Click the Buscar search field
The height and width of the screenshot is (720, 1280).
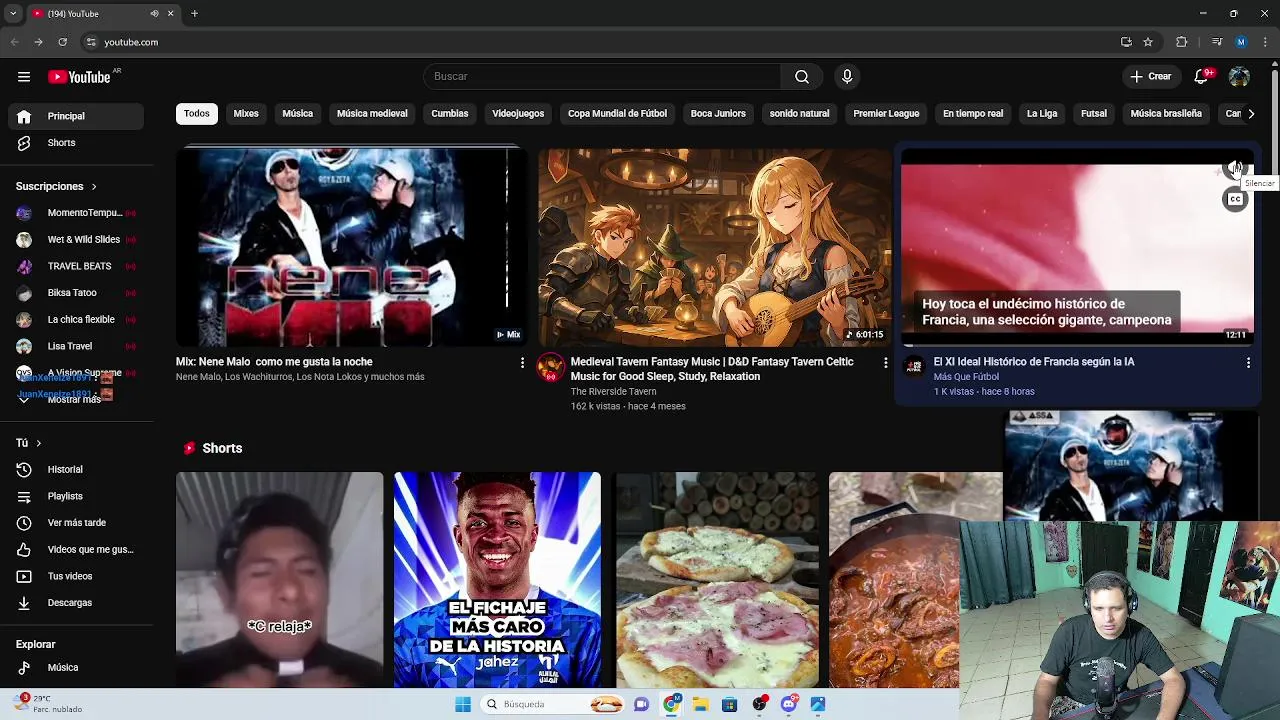coord(603,77)
